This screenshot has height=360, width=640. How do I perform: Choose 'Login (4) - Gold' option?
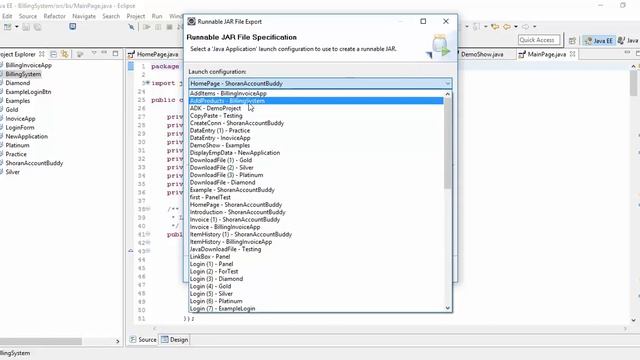coord(316,286)
